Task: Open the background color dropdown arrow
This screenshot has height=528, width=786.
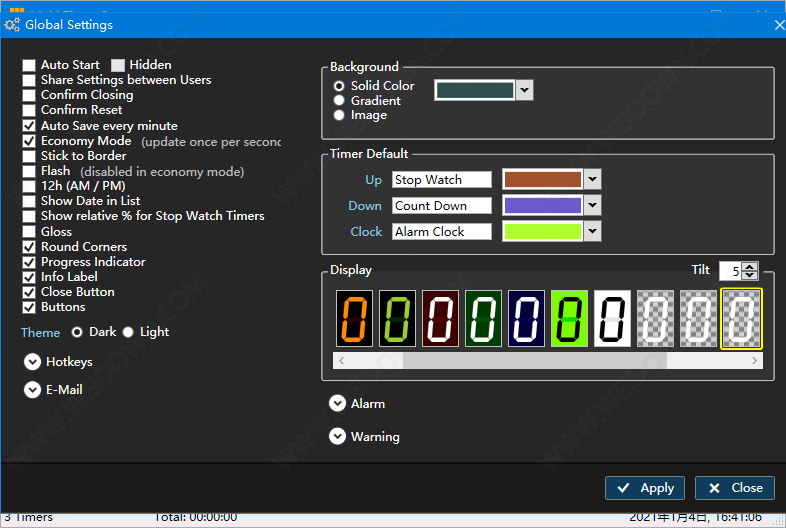Action: tap(524, 90)
